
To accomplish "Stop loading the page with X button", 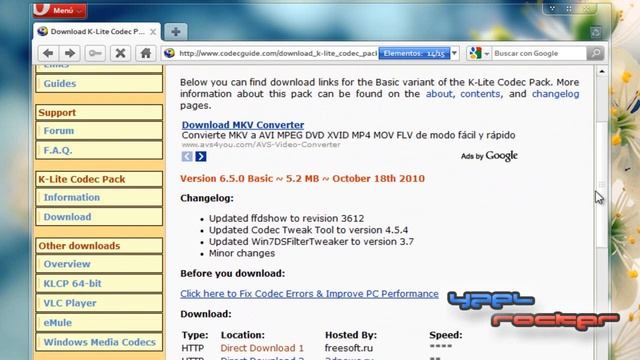I will tap(120, 53).
